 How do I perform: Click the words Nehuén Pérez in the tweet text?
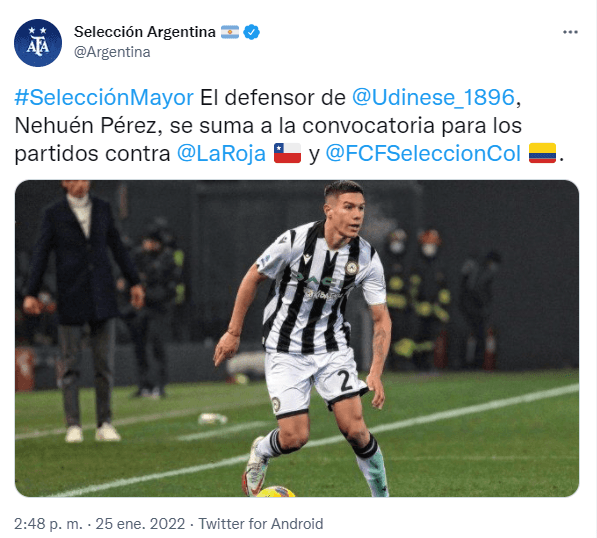click(x=86, y=125)
